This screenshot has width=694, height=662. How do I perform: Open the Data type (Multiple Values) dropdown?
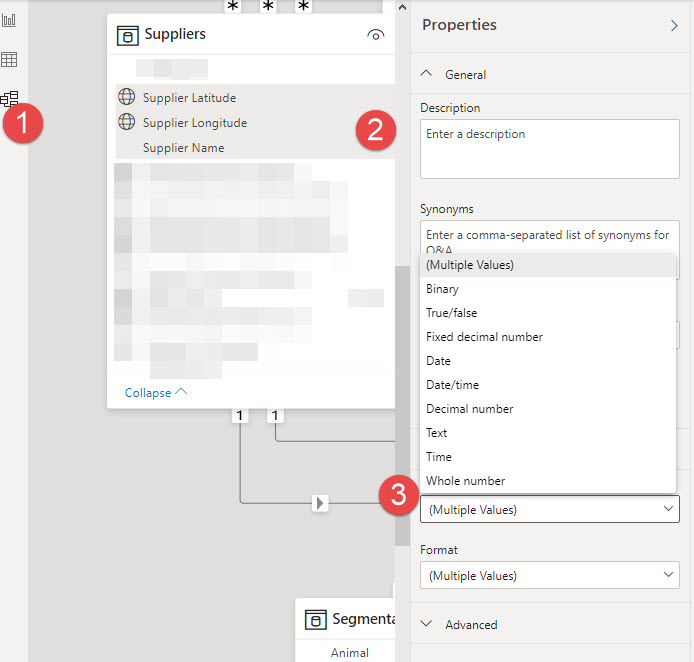click(x=550, y=509)
